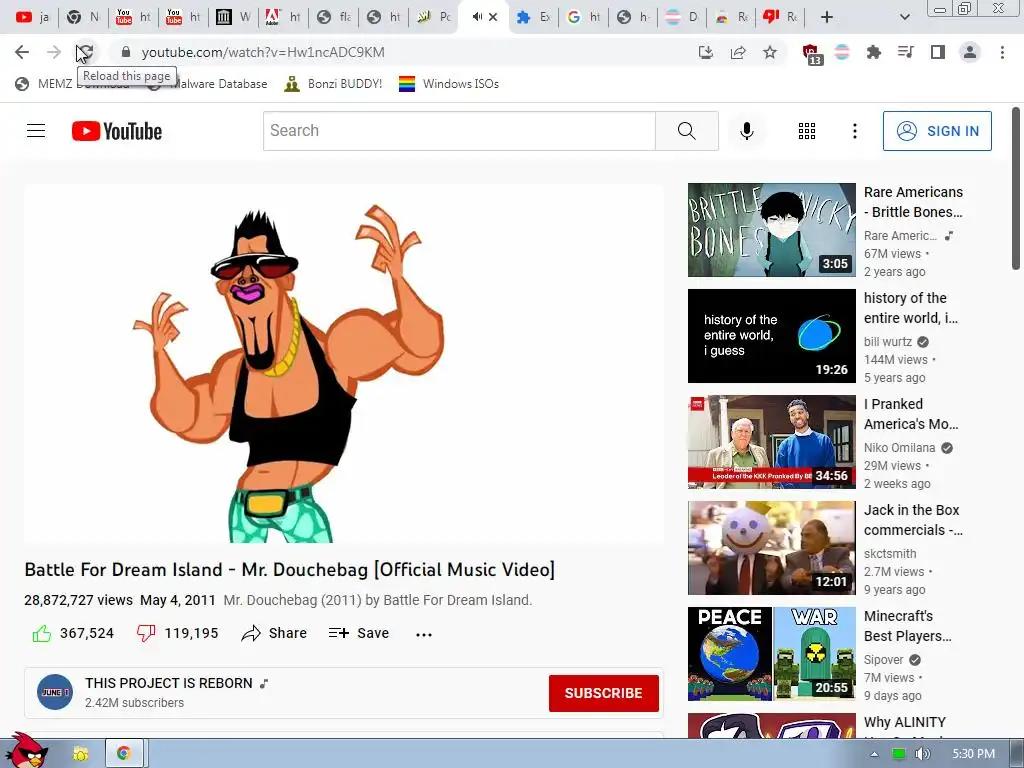This screenshot has width=1024, height=768.
Task: Open the Extensions puzzle-piece menu
Action: [874, 52]
